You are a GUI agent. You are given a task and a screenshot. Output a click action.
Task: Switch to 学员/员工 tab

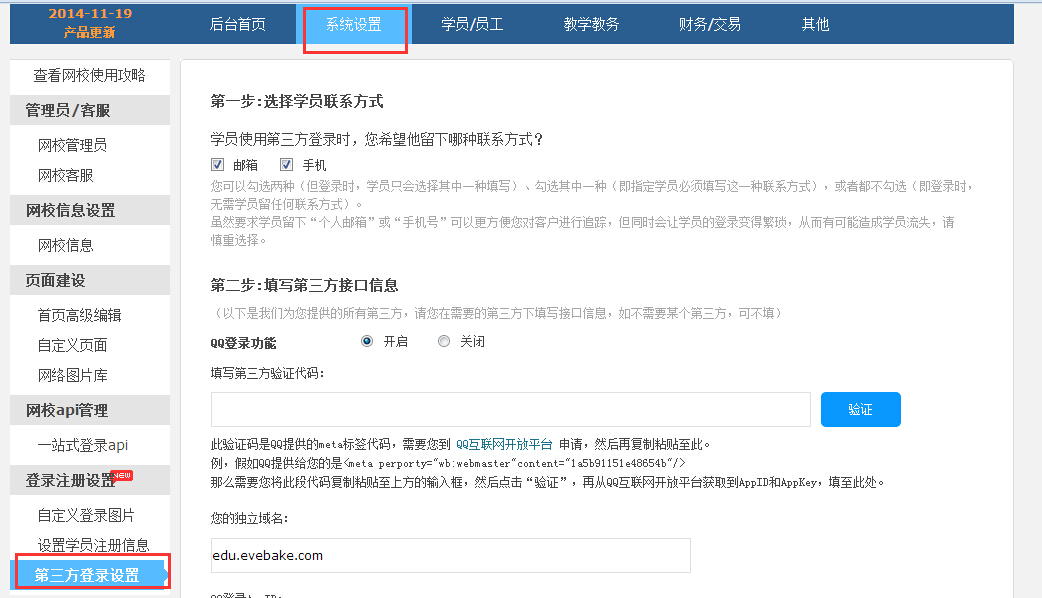tap(472, 24)
